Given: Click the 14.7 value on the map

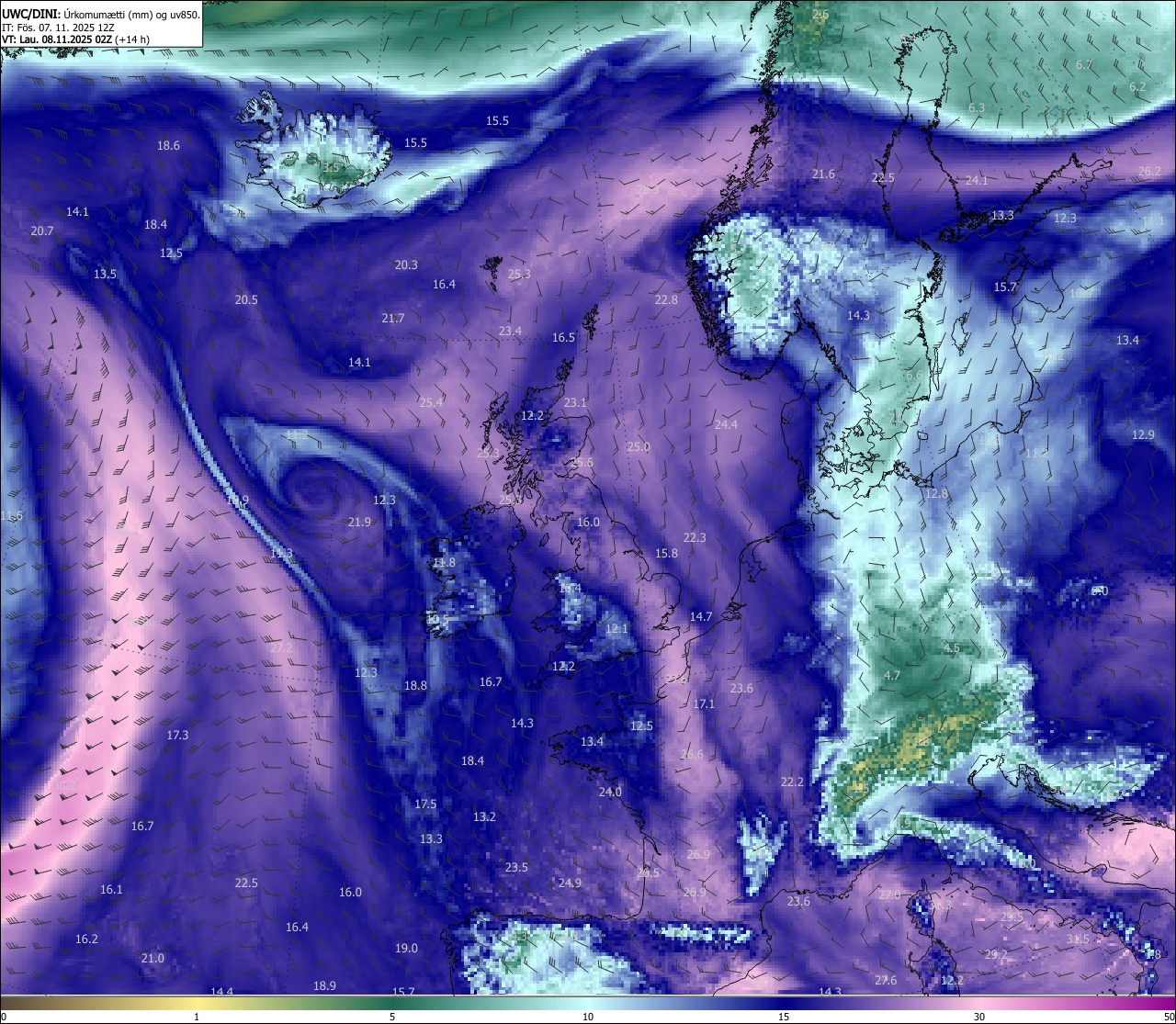Looking at the screenshot, I should point(701,616).
